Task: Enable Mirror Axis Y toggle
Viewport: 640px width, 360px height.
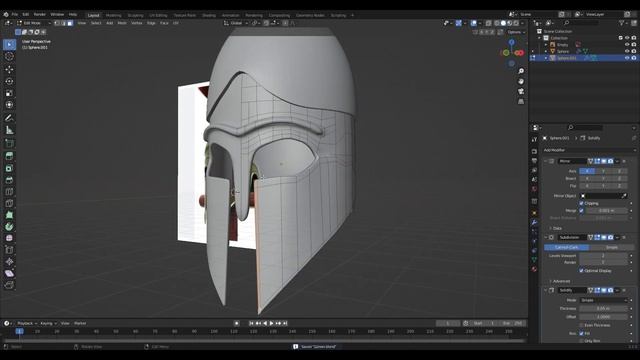Action: point(603,171)
